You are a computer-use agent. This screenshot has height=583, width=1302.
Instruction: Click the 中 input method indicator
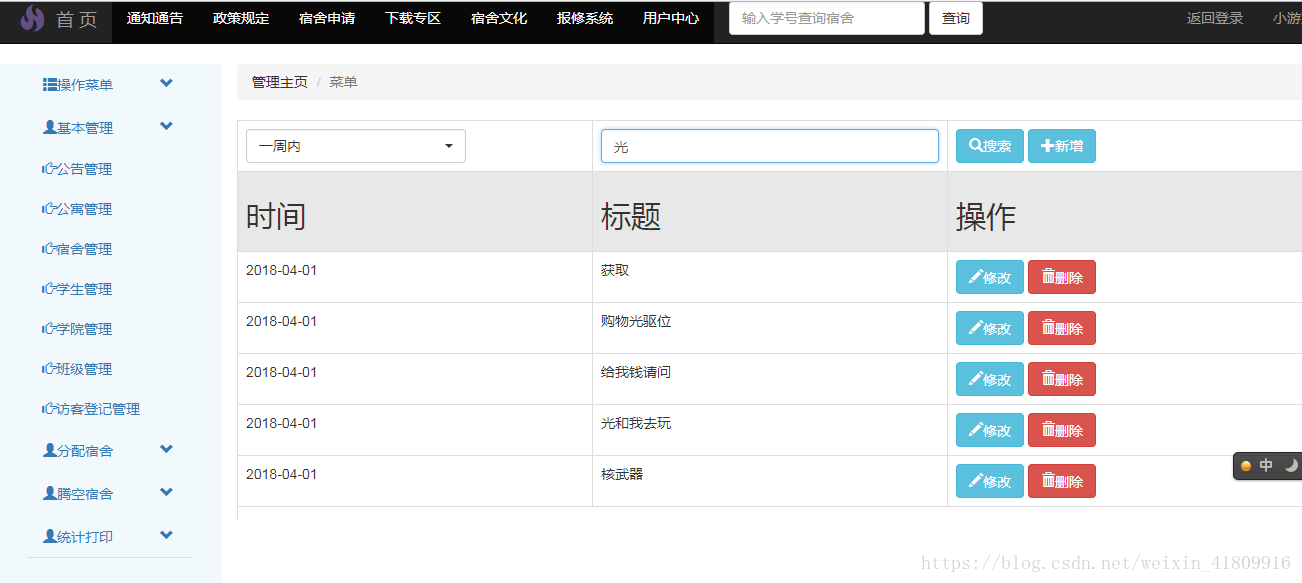(1266, 466)
